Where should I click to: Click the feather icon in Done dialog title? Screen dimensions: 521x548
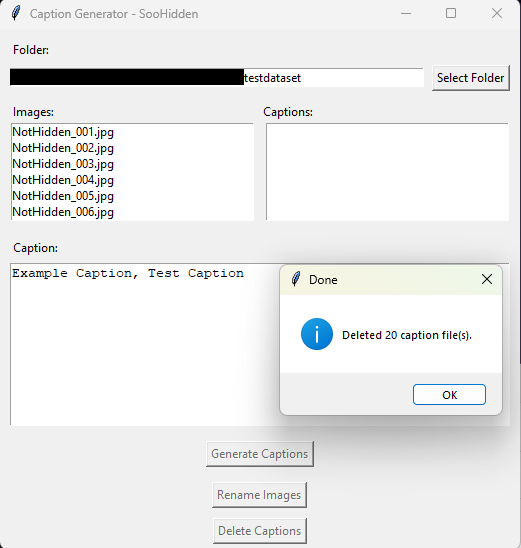point(296,279)
